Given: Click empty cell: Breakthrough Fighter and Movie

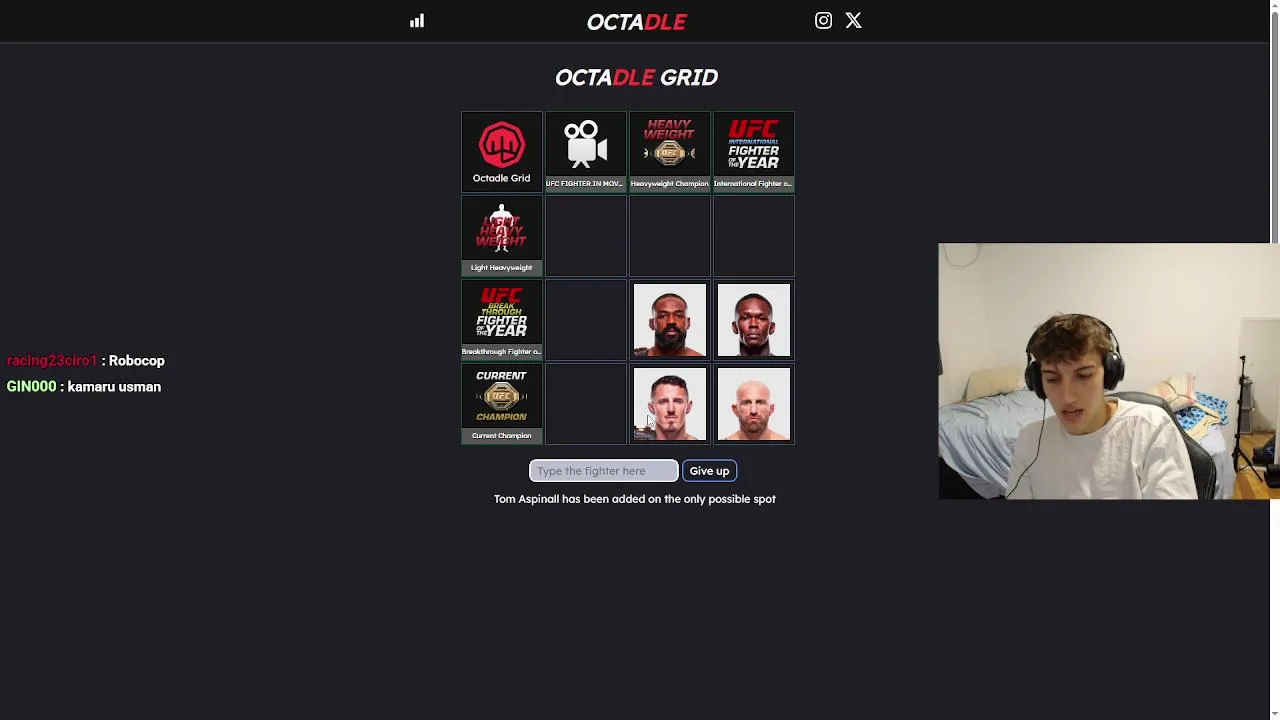Looking at the screenshot, I should tap(586, 320).
